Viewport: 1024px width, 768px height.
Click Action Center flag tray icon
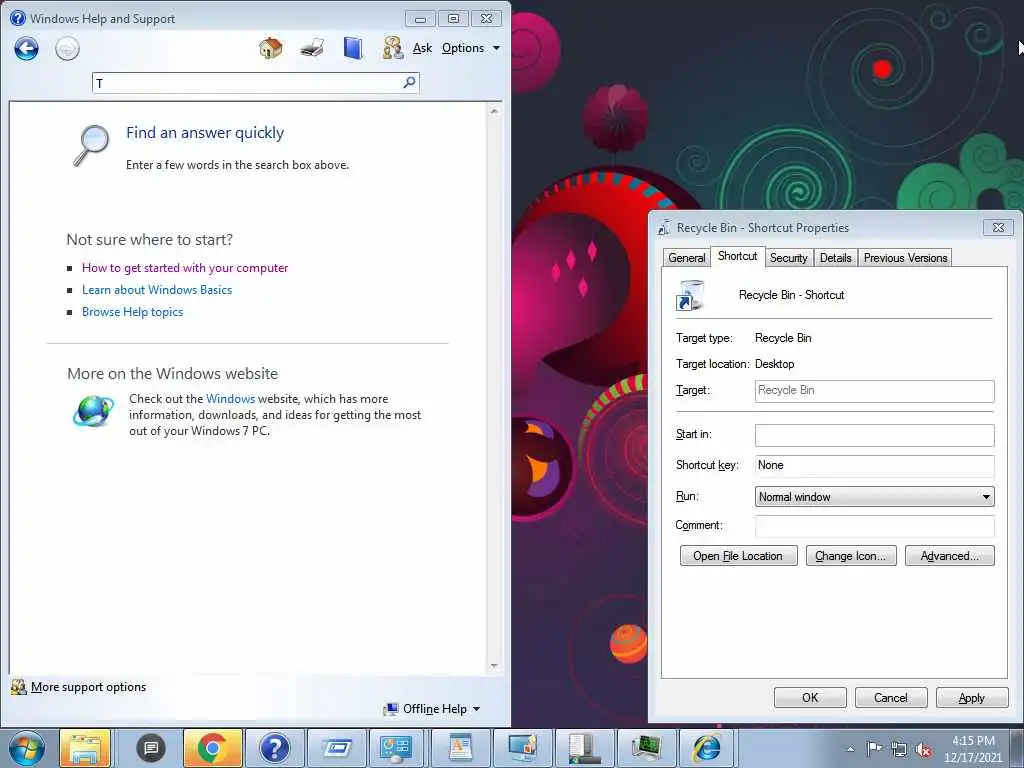tap(874, 748)
